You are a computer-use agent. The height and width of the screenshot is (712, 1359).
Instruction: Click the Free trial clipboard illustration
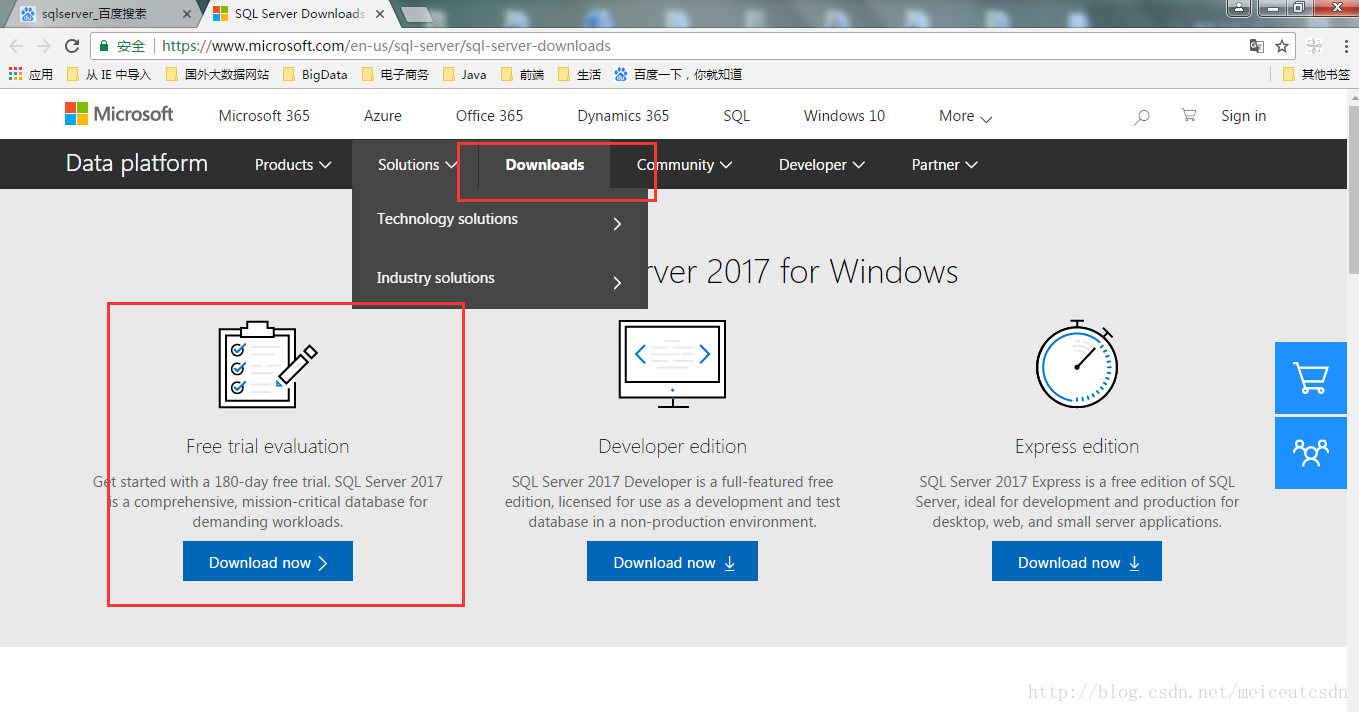coord(267,364)
